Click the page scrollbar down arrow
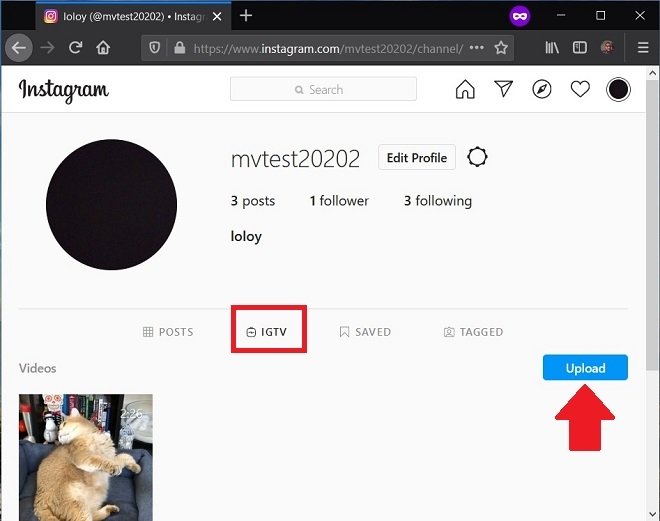Viewport: 660px width, 521px height. coord(652,514)
